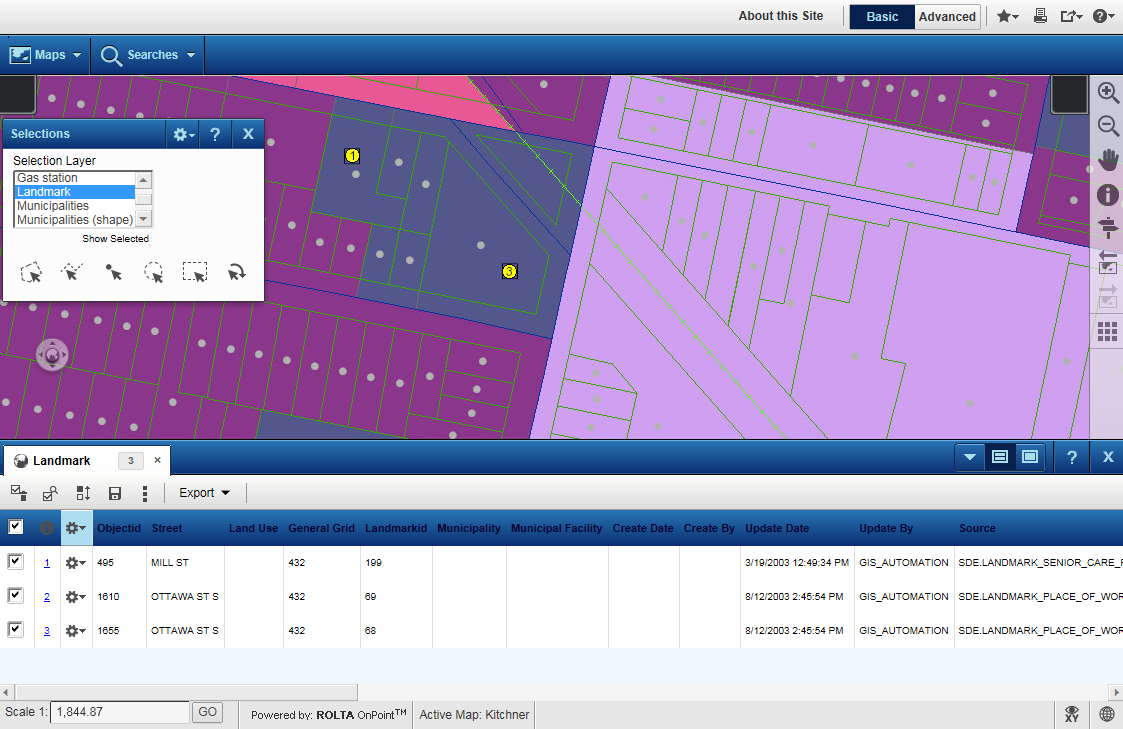Select the pan hand tool
This screenshot has width=1123, height=729.
[1107, 160]
